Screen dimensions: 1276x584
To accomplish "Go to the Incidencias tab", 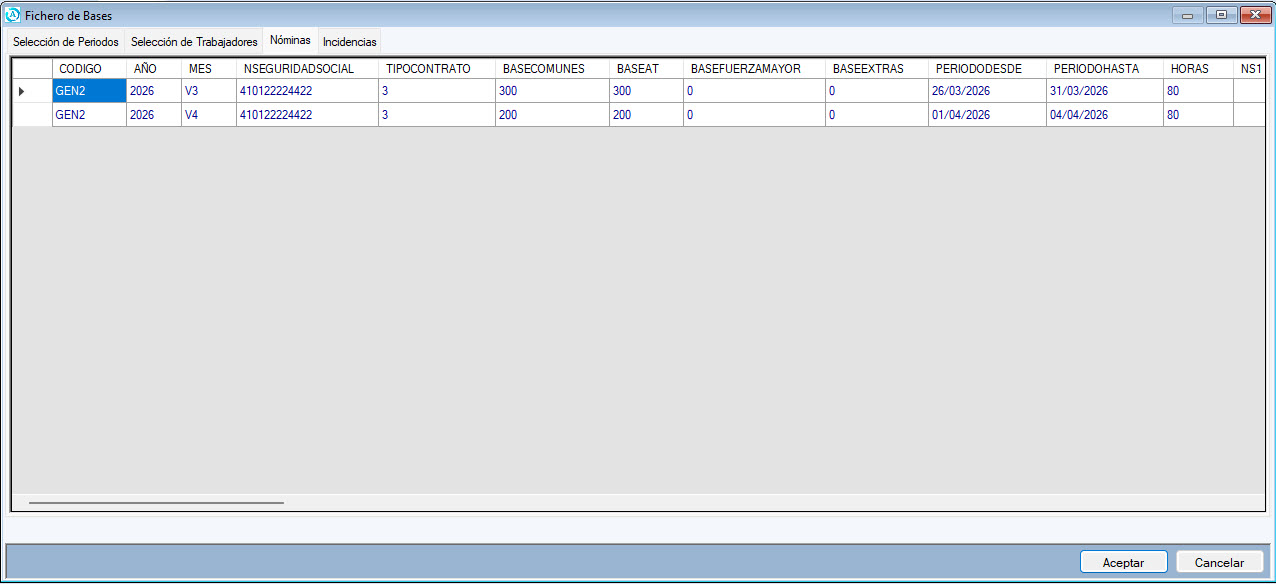I will pos(349,42).
